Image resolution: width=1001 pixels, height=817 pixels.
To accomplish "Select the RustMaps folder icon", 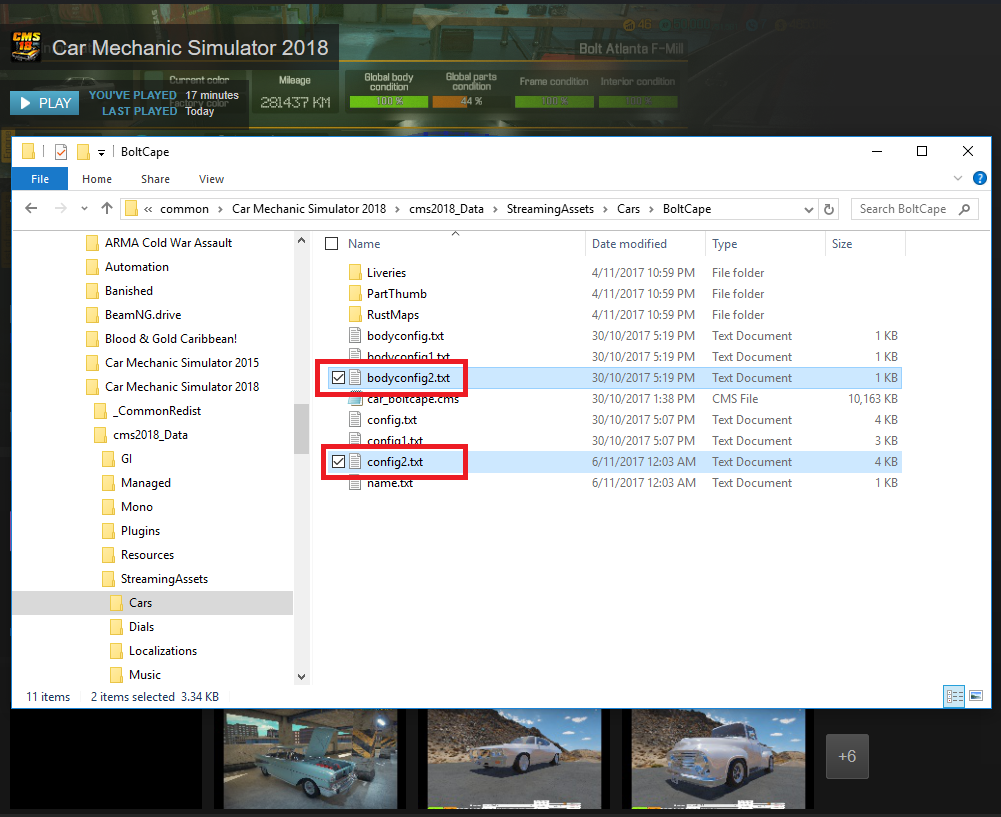I will (356, 315).
